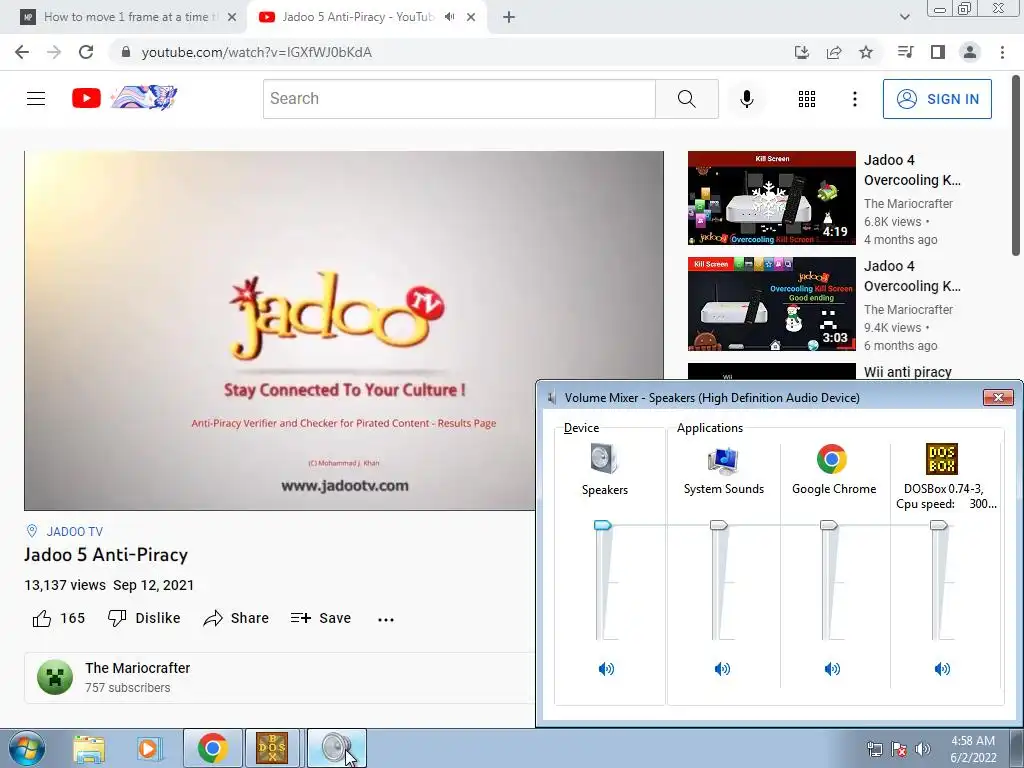Viewport: 1024px width, 768px height.
Task: Open the Wii anti piracy video title
Action: tap(907, 372)
